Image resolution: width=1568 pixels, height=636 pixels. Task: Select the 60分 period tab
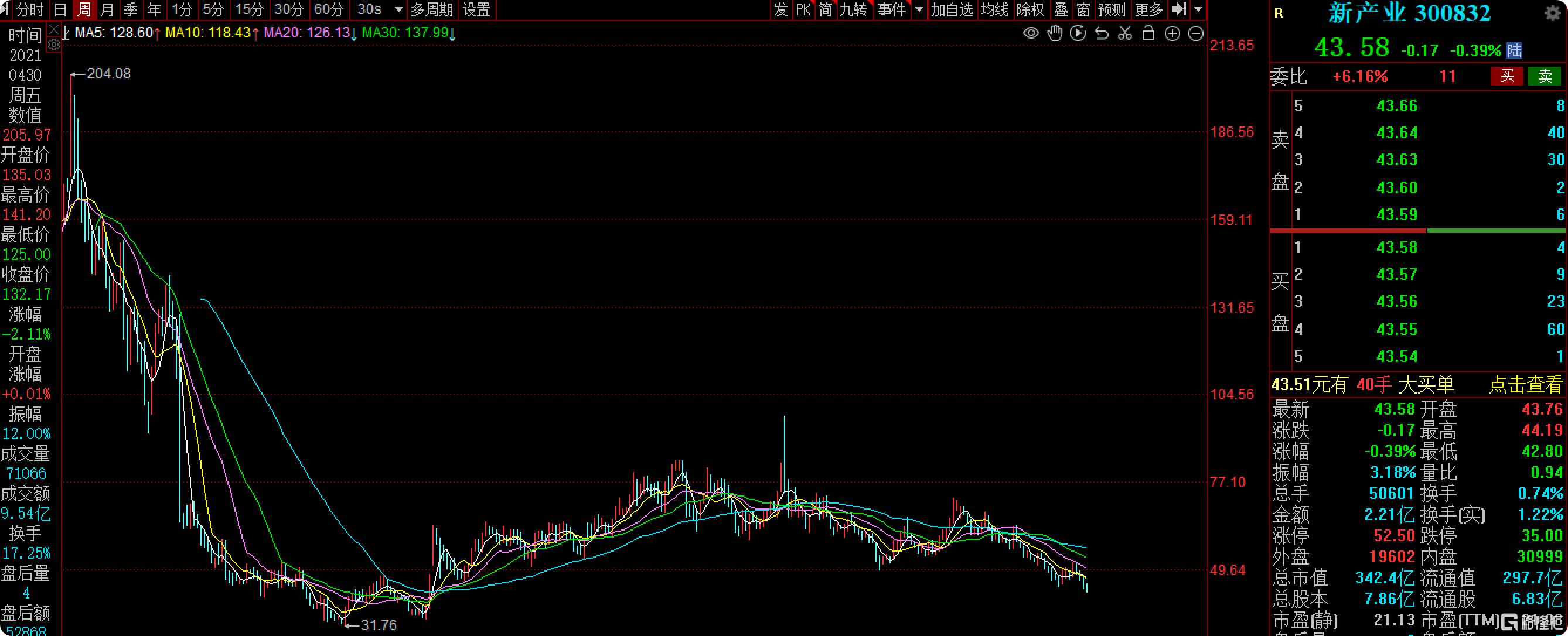click(x=329, y=9)
